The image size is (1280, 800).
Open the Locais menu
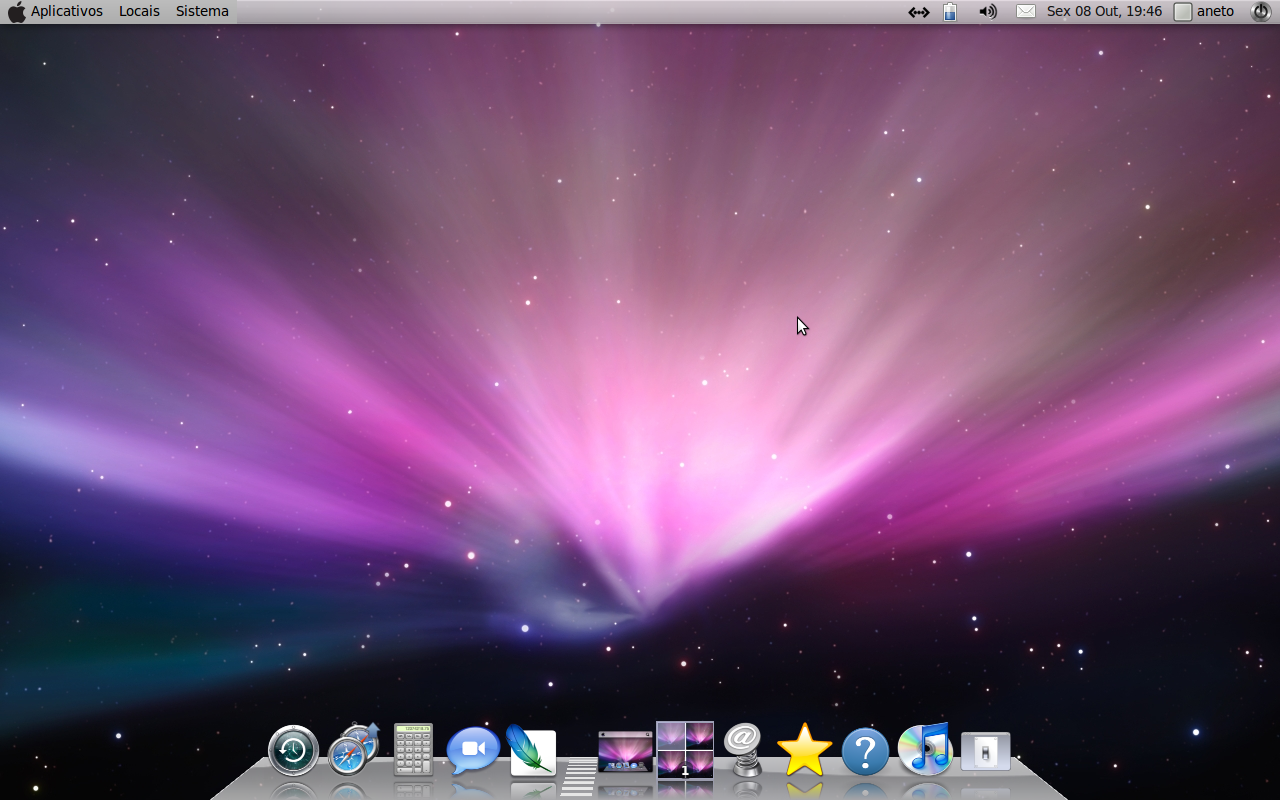click(x=139, y=11)
